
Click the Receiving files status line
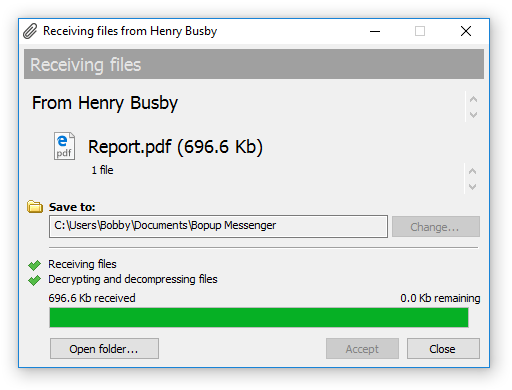tap(82, 264)
